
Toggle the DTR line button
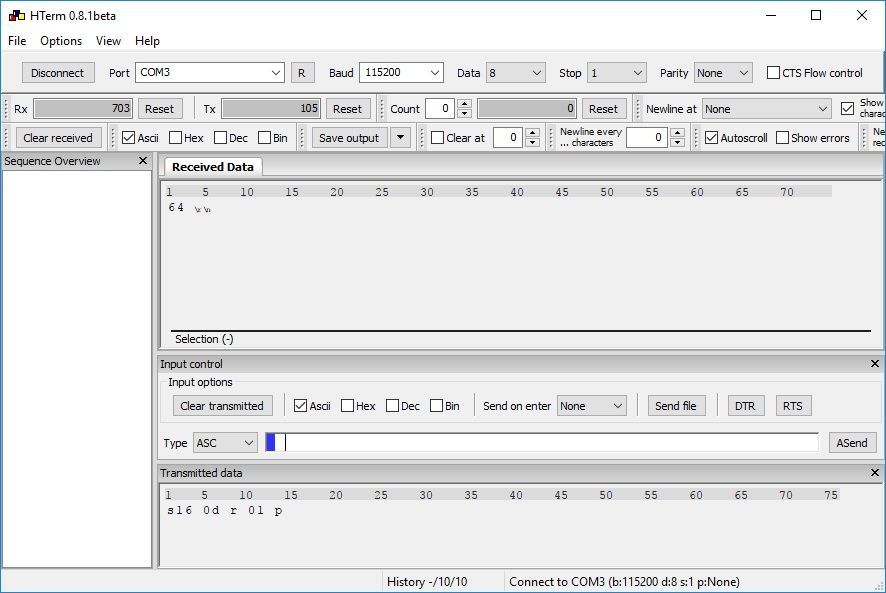(745, 406)
